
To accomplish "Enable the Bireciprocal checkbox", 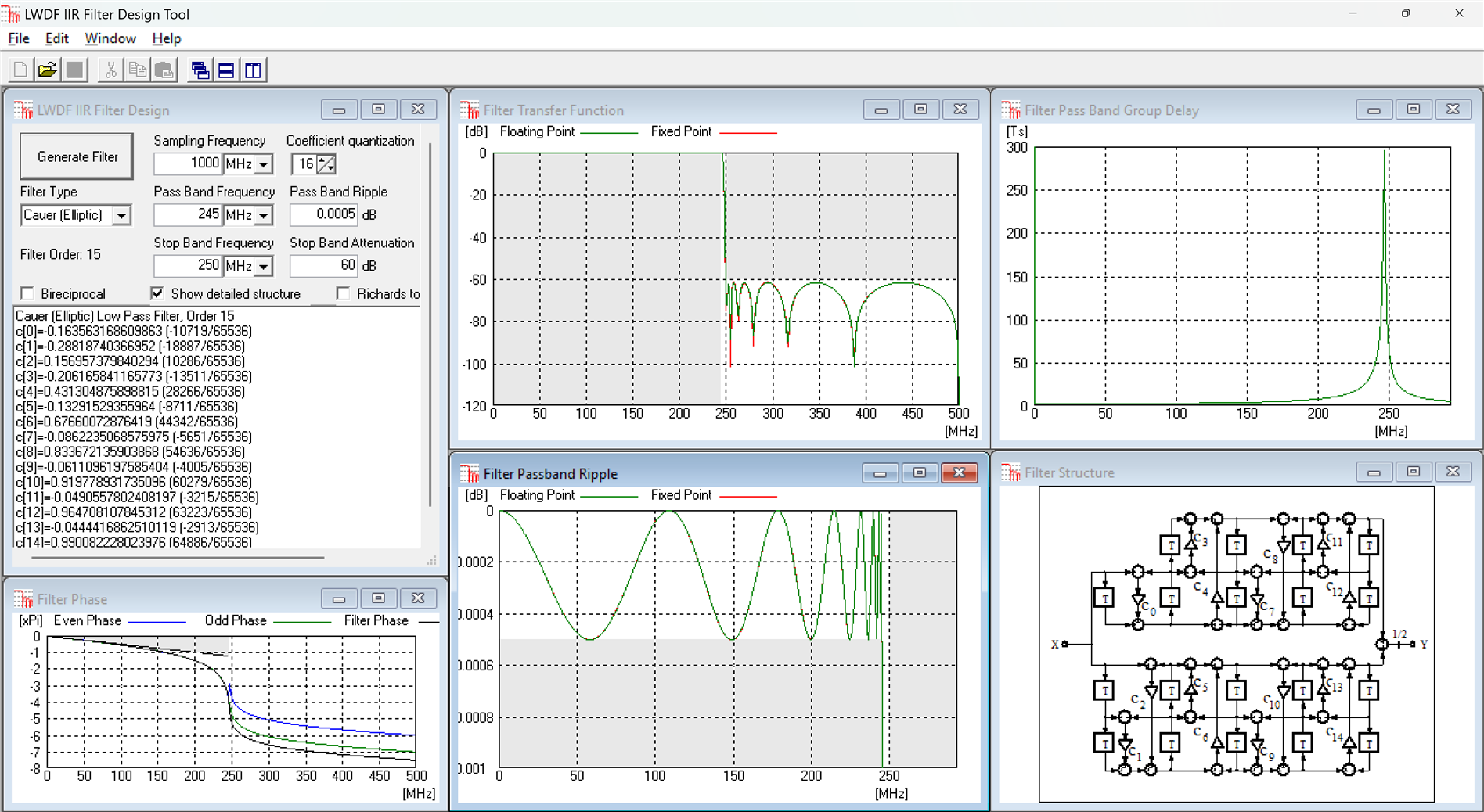I will point(27,293).
